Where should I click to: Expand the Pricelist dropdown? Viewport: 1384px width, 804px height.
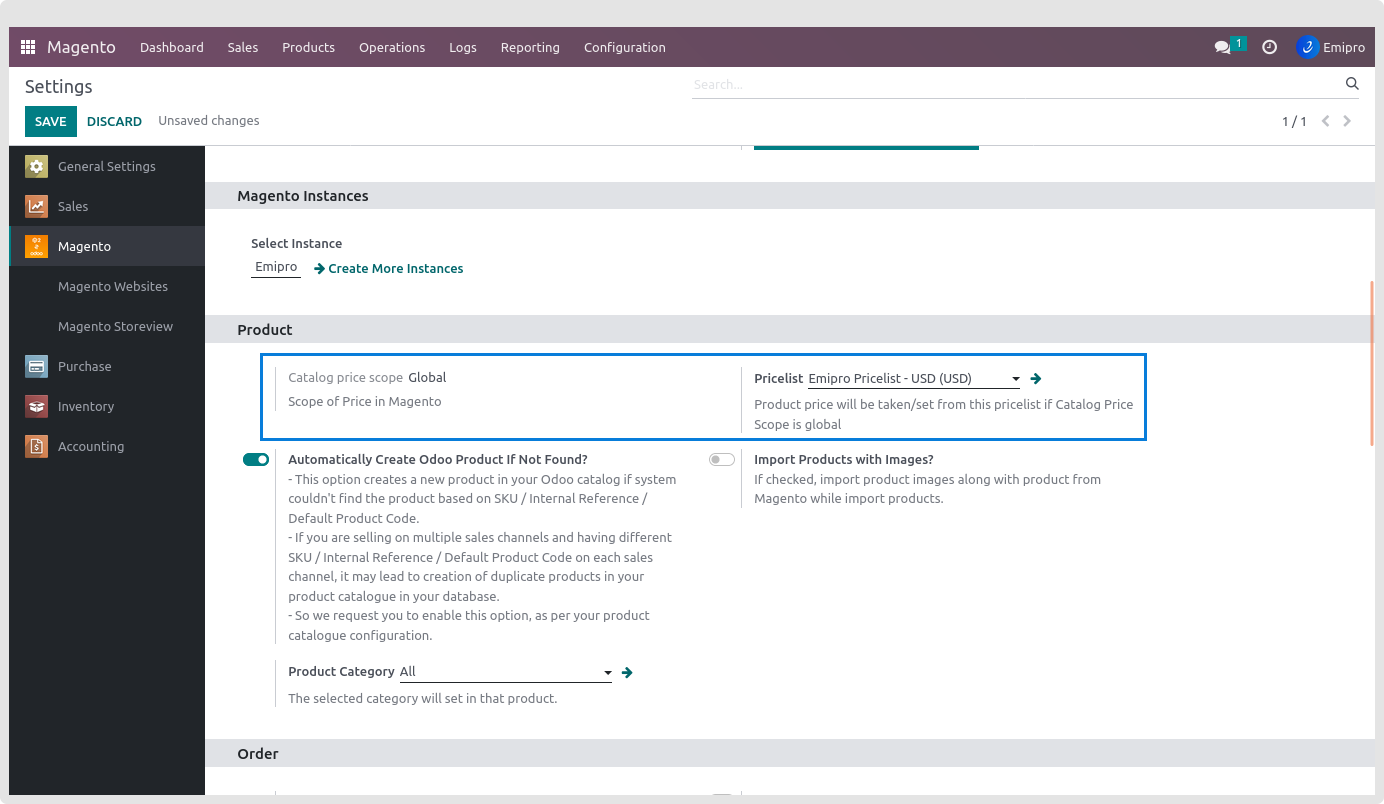[1015, 379]
